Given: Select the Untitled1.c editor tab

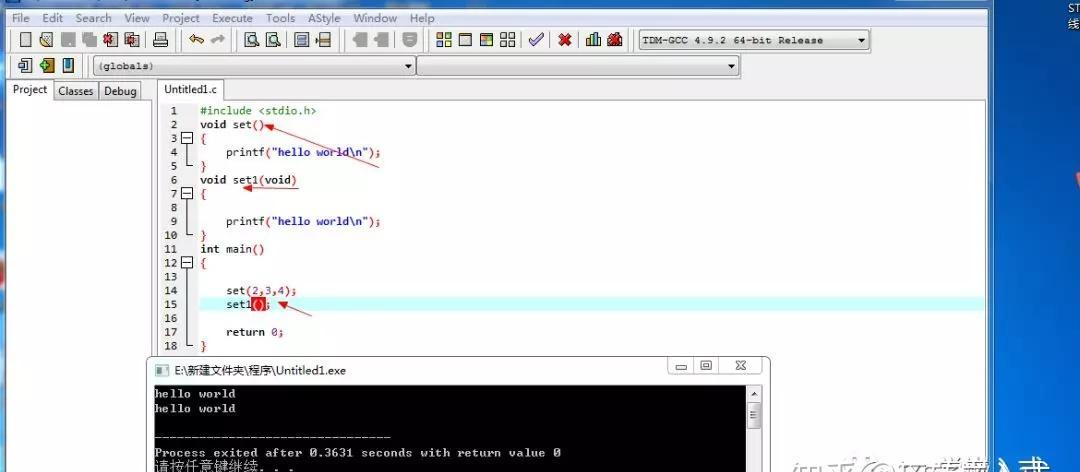Looking at the screenshot, I should pos(190,89).
